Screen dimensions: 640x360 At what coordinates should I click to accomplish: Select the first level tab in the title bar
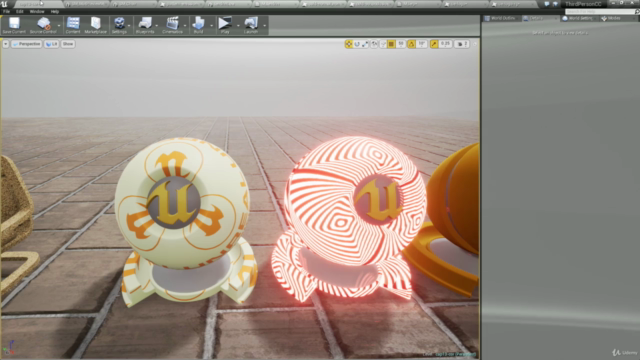[x=39, y=4]
